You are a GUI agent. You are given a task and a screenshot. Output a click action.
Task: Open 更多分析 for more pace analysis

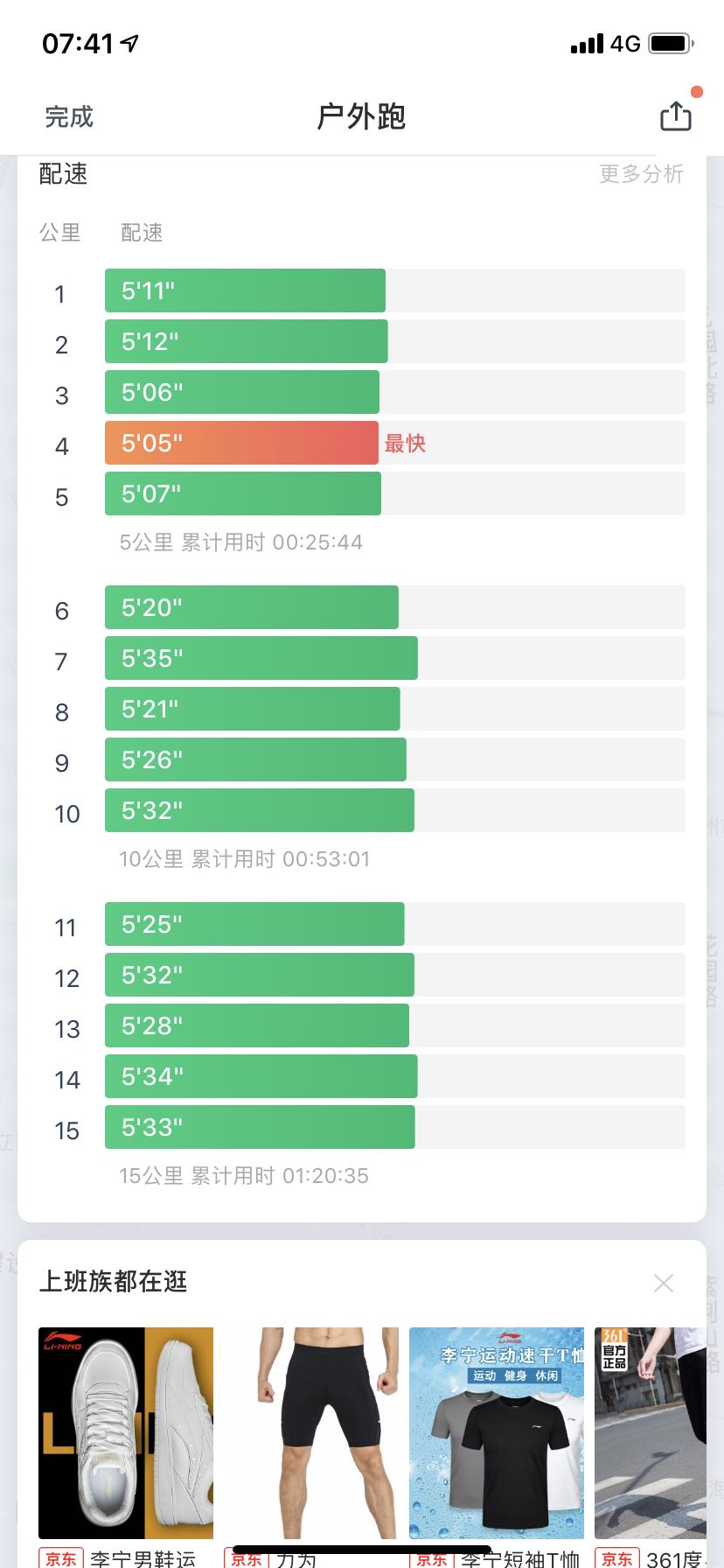coord(641,174)
